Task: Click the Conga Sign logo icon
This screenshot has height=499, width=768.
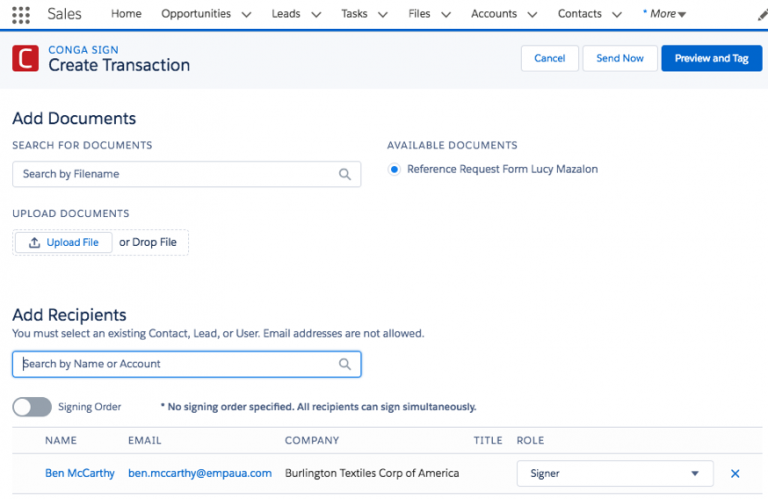Action: pyautogui.click(x=26, y=59)
